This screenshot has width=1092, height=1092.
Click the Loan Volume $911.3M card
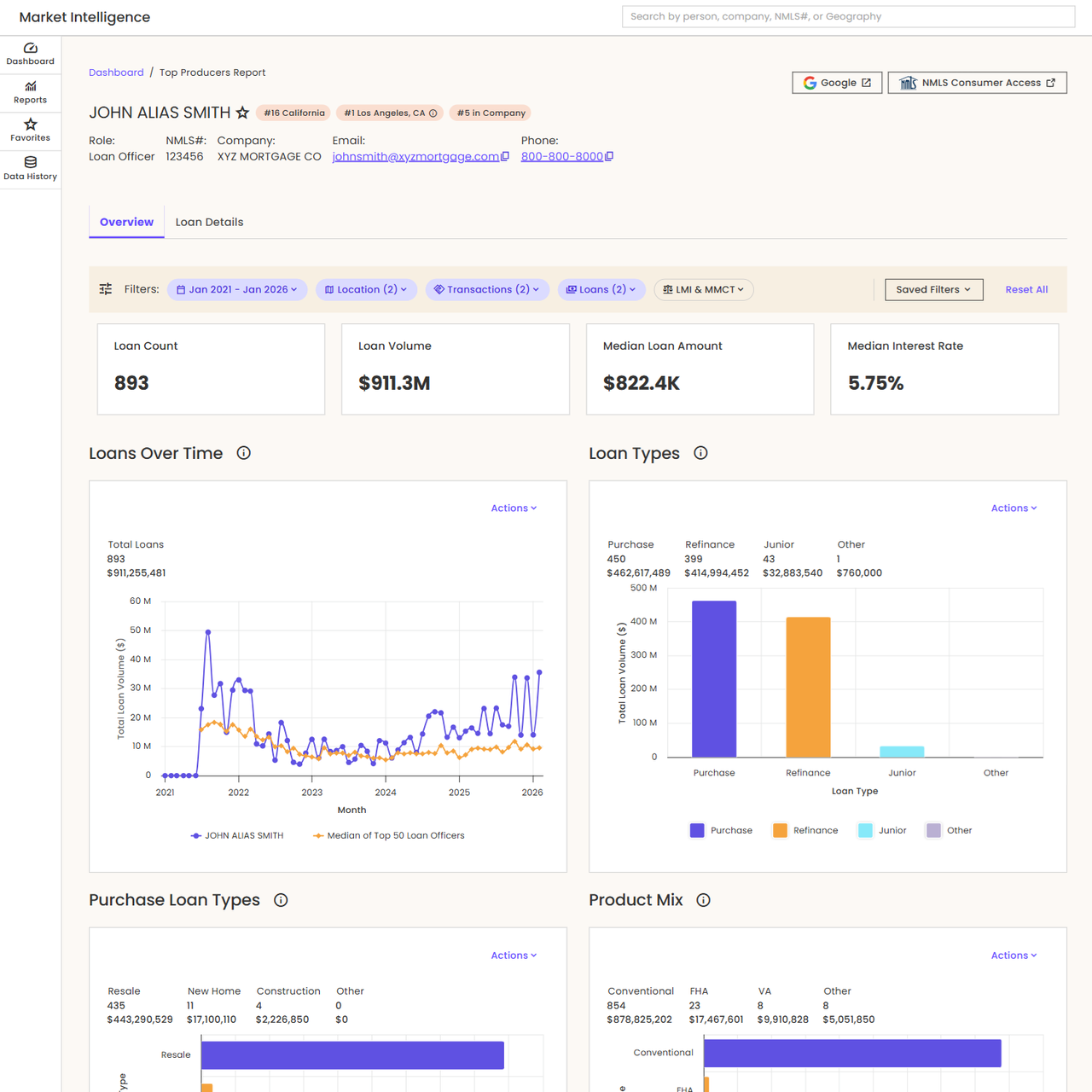456,369
